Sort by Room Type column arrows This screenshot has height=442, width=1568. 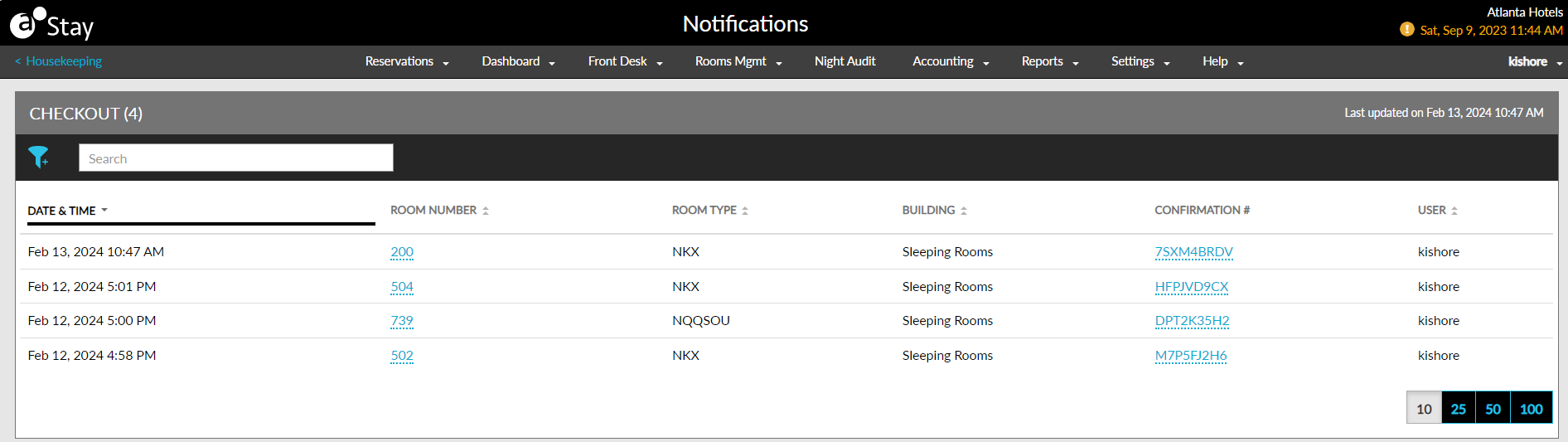point(745,211)
